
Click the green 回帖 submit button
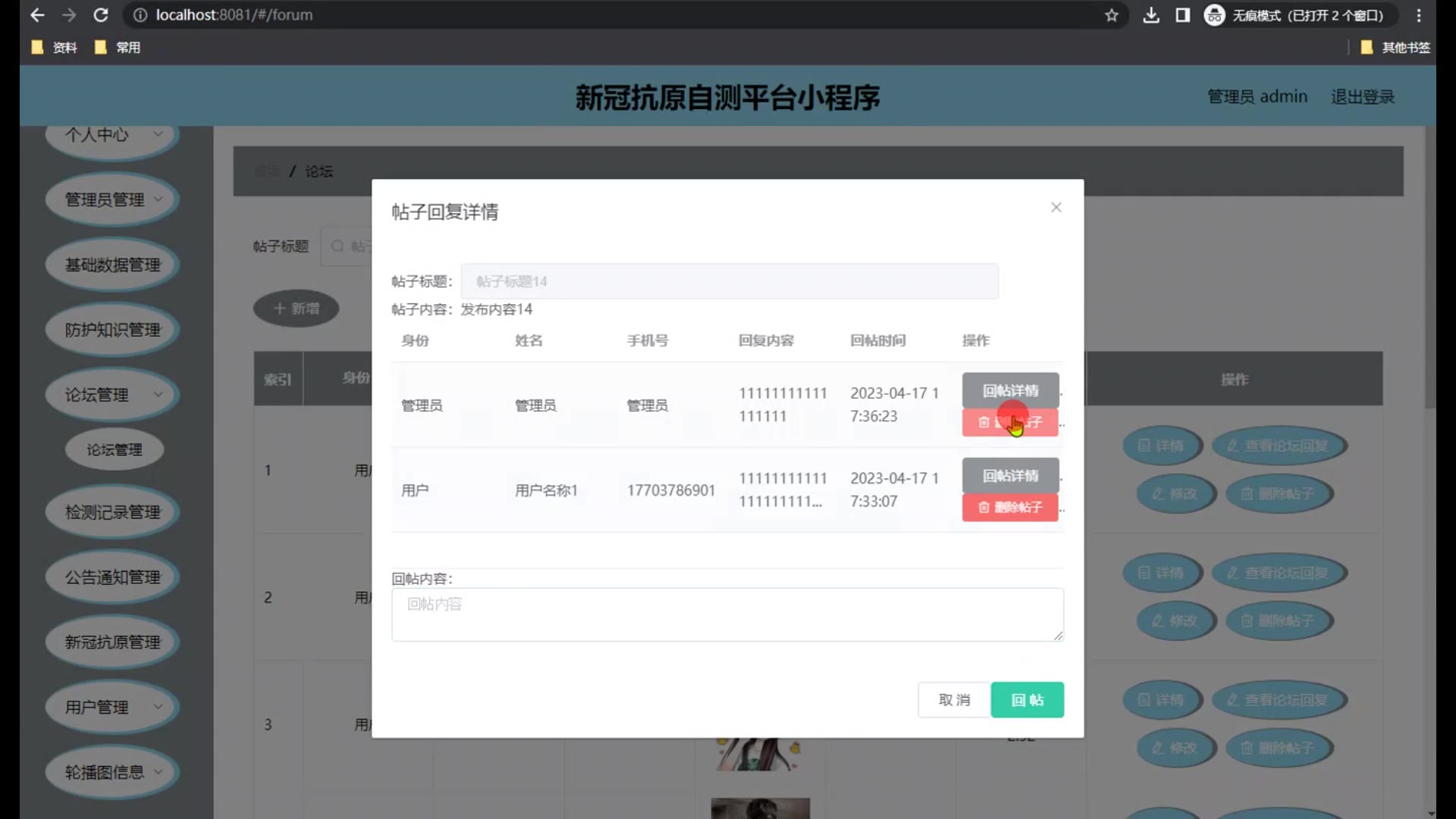(x=1027, y=699)
